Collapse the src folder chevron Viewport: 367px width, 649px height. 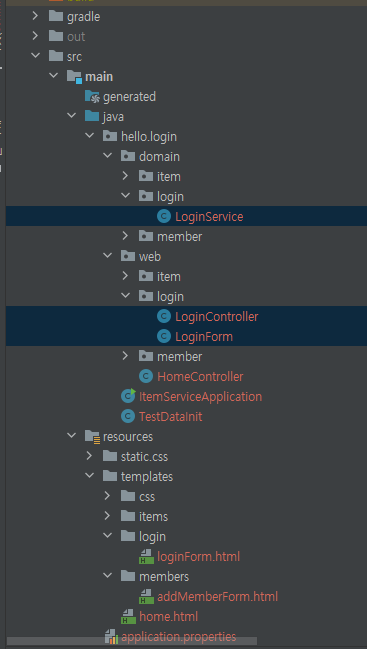pos(35,56)
